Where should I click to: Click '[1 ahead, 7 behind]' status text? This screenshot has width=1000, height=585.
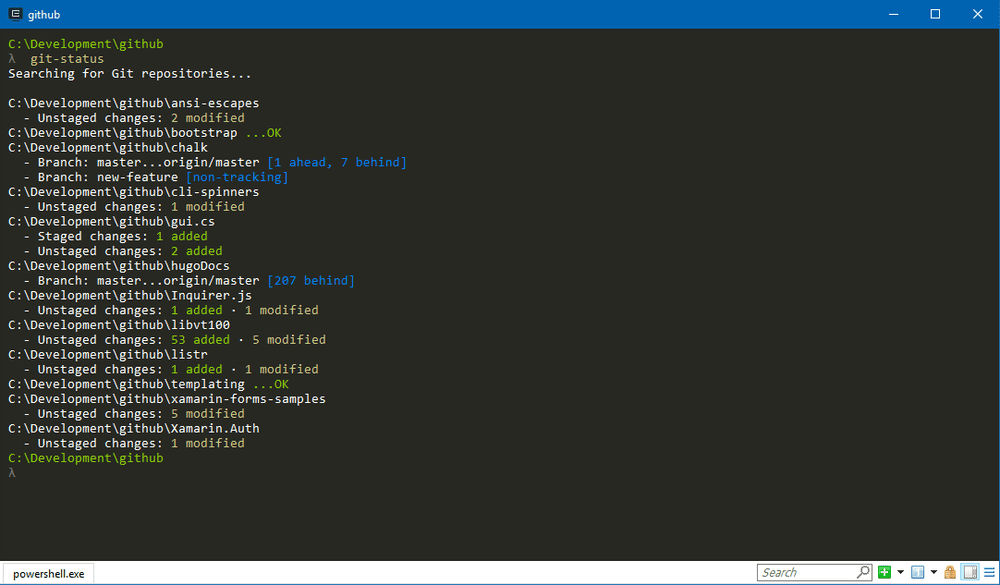(337, 162)
